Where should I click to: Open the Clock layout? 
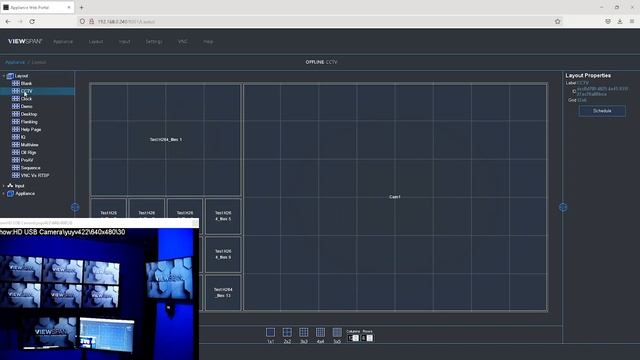point(26,99)
